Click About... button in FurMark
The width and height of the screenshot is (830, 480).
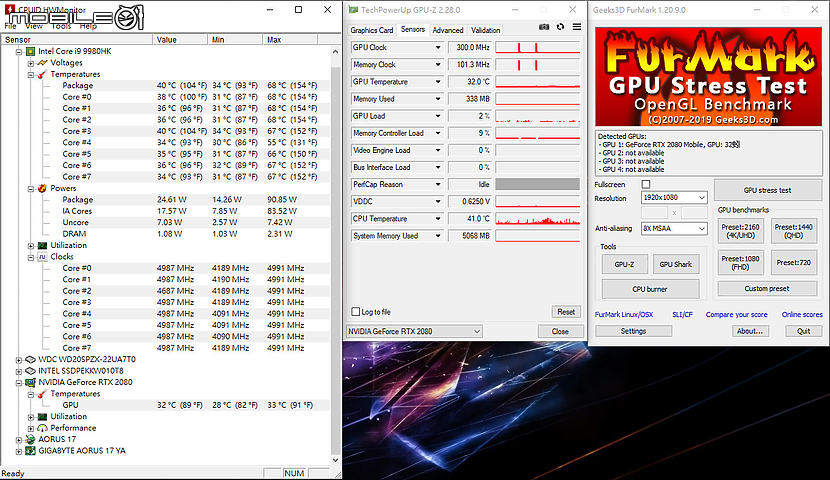(x=750, y=331)
